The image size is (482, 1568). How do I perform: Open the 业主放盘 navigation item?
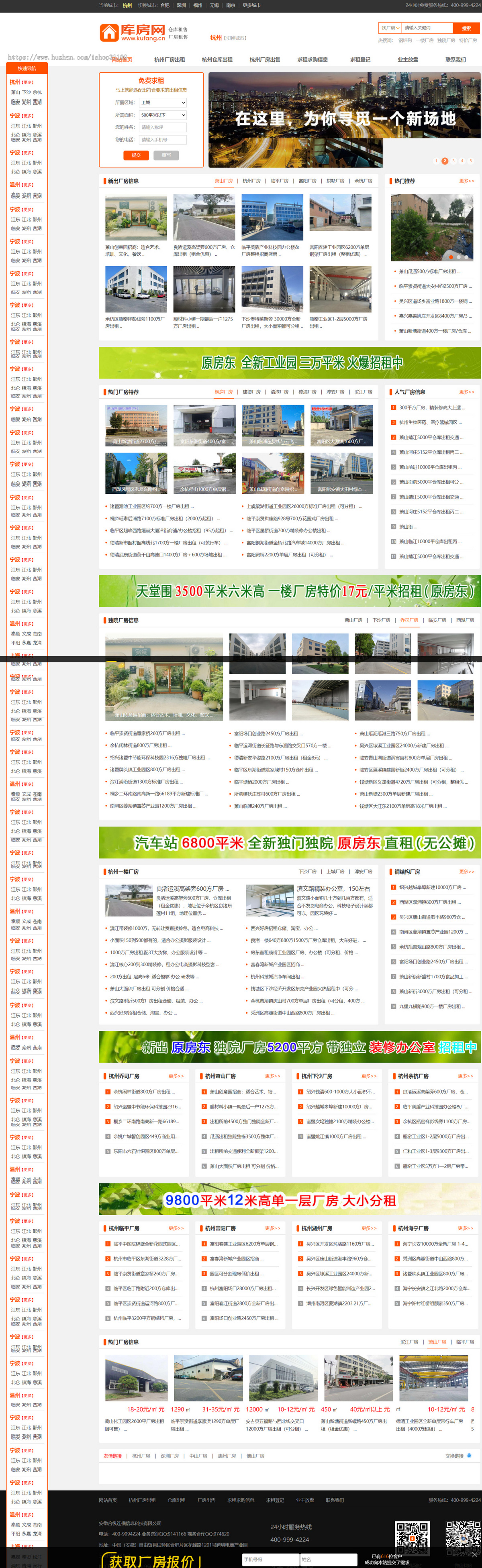(408, 60)
